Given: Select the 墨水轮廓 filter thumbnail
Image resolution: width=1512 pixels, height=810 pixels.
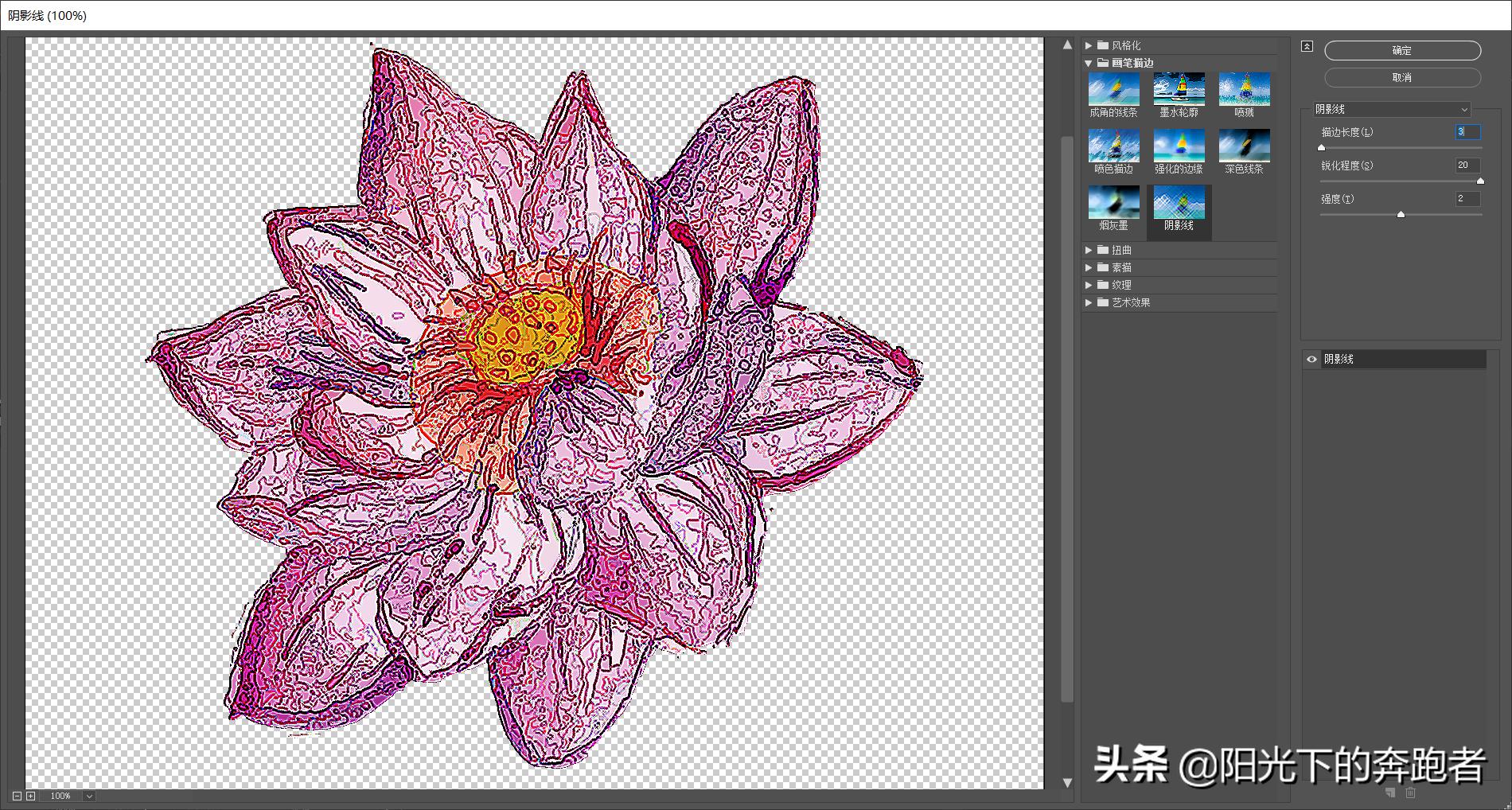Looking at the screenshot, I should (1179, 88).
